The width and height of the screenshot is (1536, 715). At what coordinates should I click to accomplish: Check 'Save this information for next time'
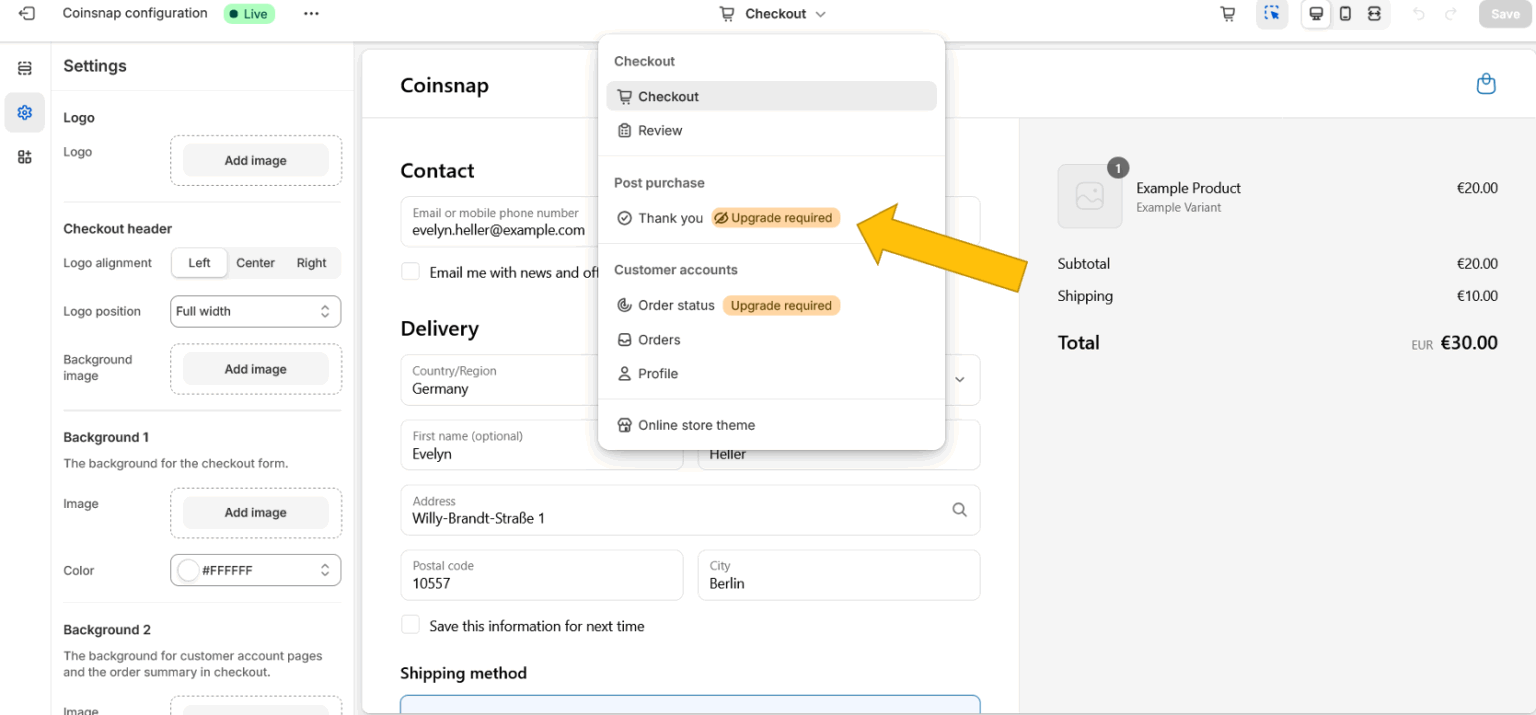tap(410, 625)
